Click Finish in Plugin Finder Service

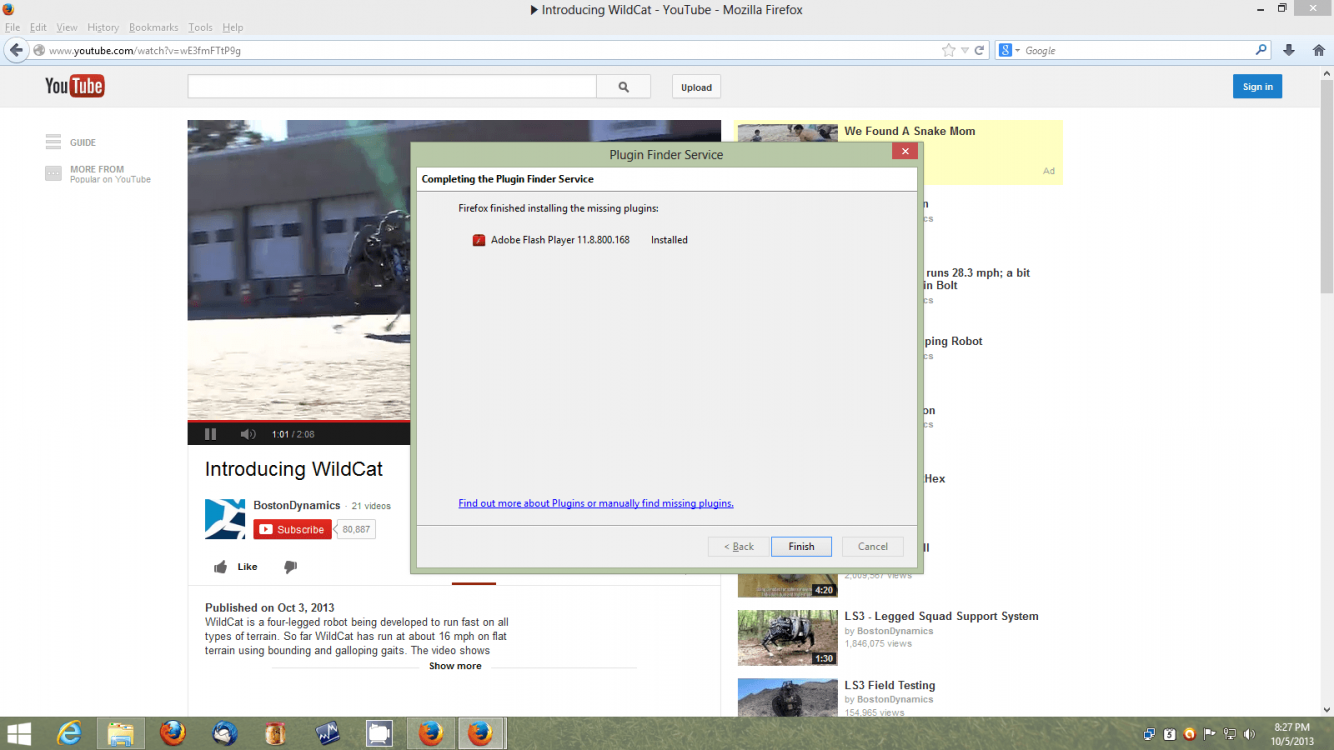pyautogui.click(x=801, y=546)
